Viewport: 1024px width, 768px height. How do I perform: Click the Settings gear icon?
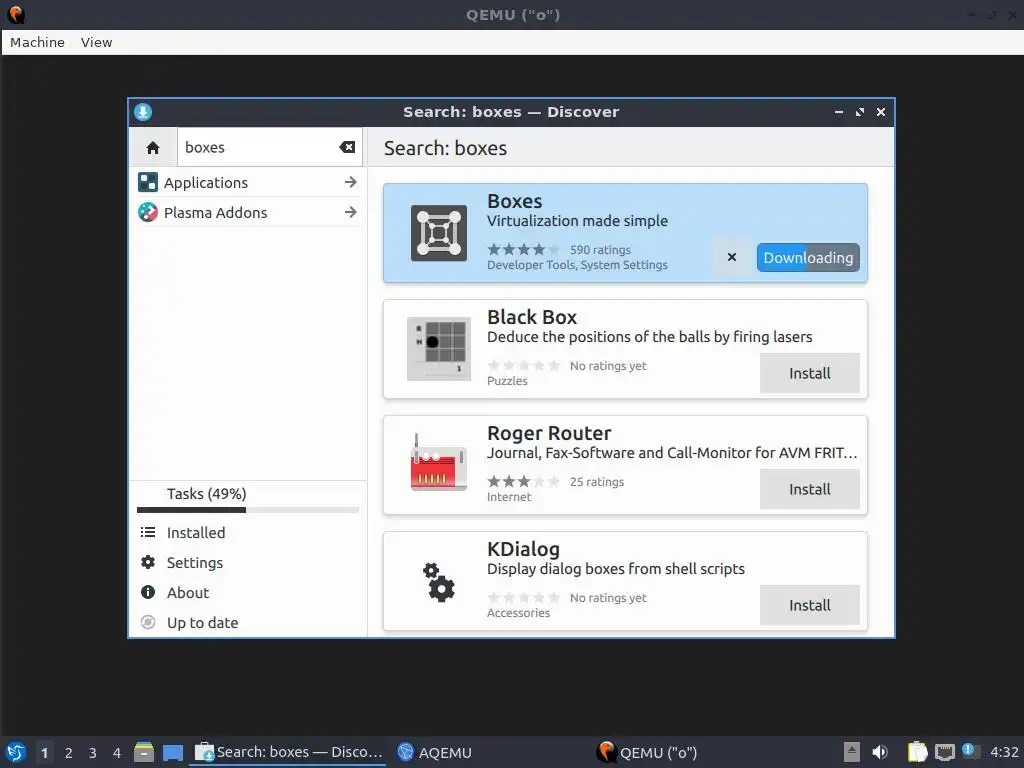pos(148,562)
